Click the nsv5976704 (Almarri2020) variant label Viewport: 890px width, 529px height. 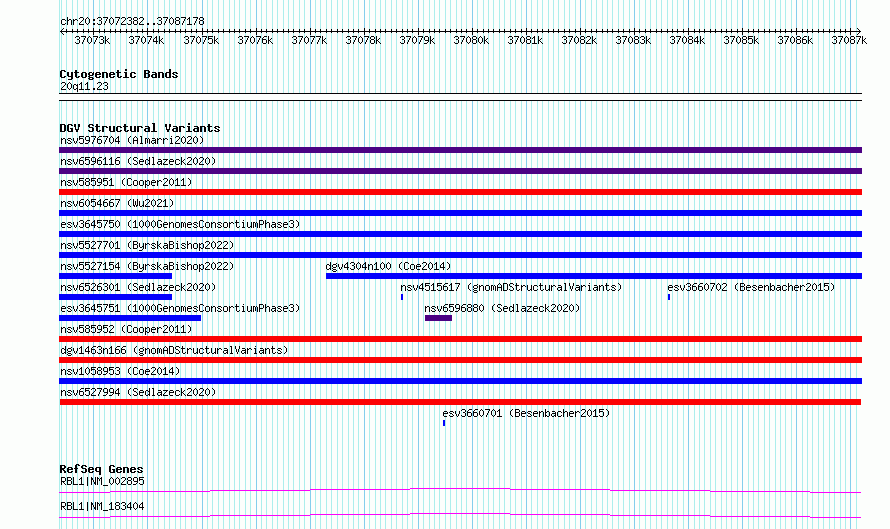point(132,140)
